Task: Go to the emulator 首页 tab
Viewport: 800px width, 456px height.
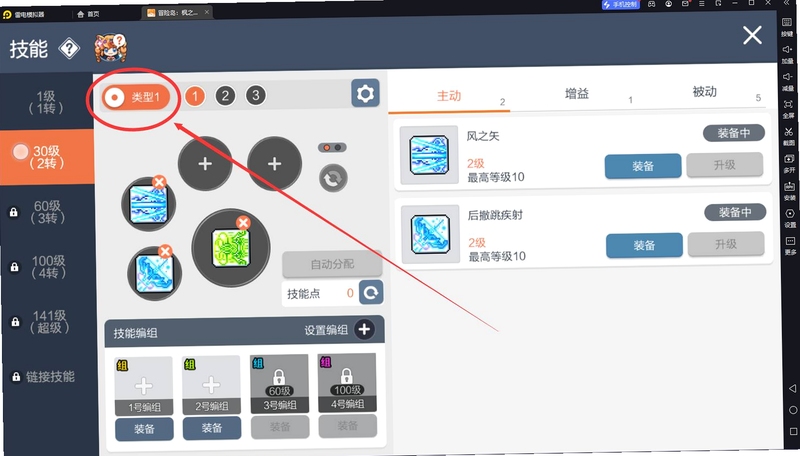Action: click(x=88, y=14)
